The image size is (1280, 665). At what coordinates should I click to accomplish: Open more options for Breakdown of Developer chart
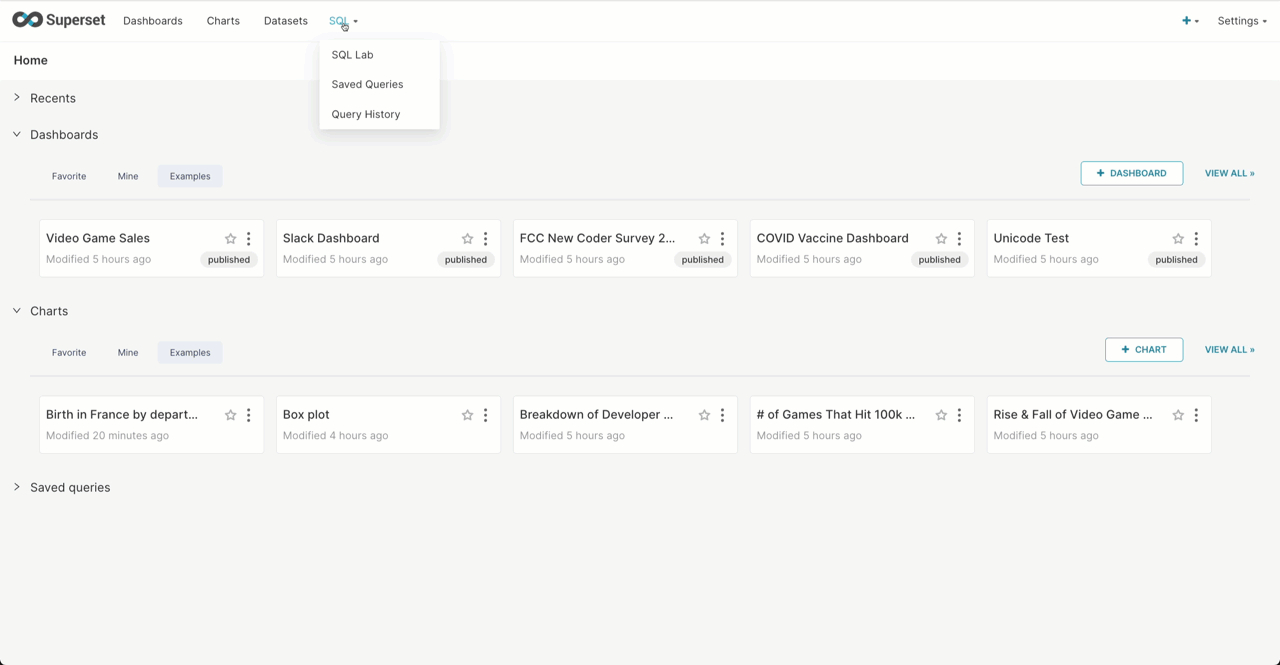coord(722,415)
